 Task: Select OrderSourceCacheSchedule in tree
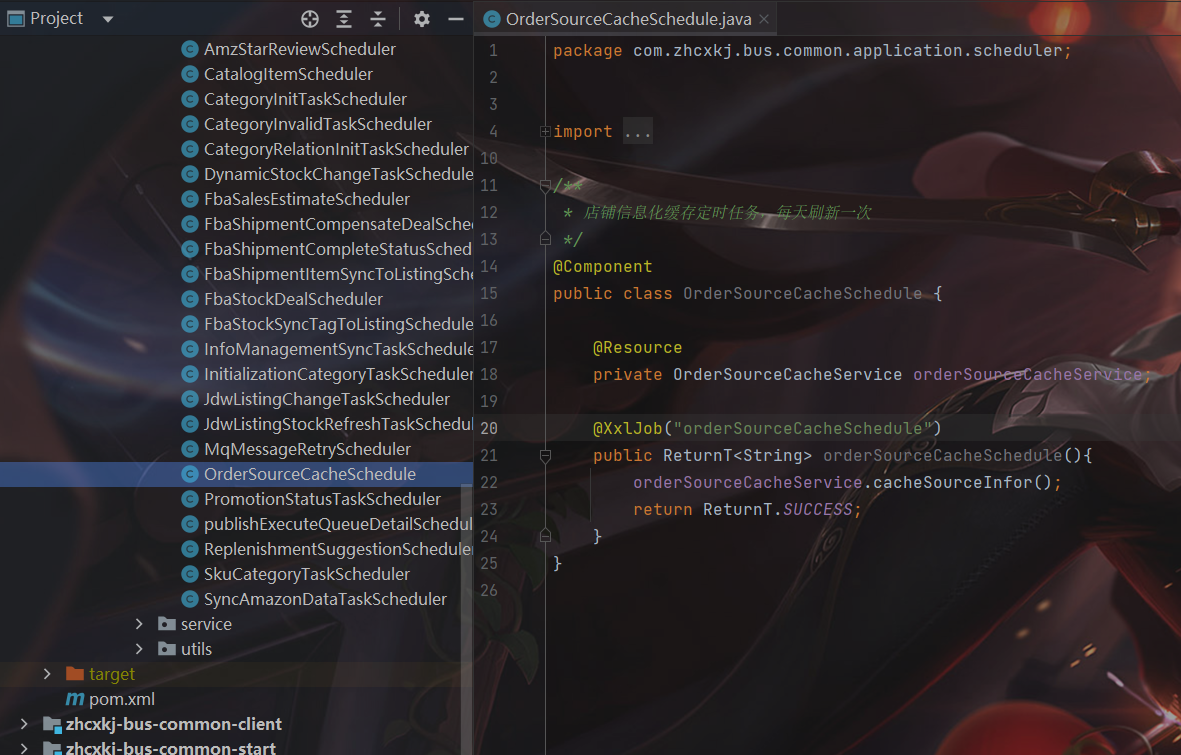pyautogui.click(x=310, y=474)
